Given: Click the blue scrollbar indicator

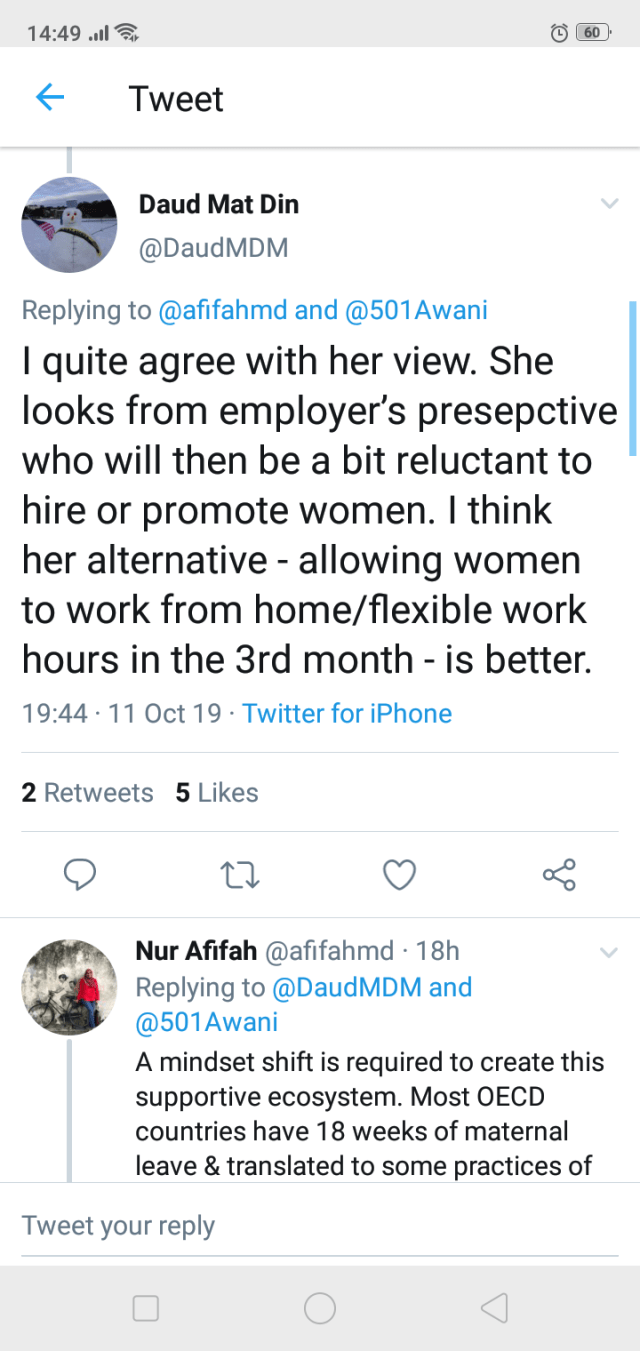Looking at the screenshot, I should (x=632, y=378).
